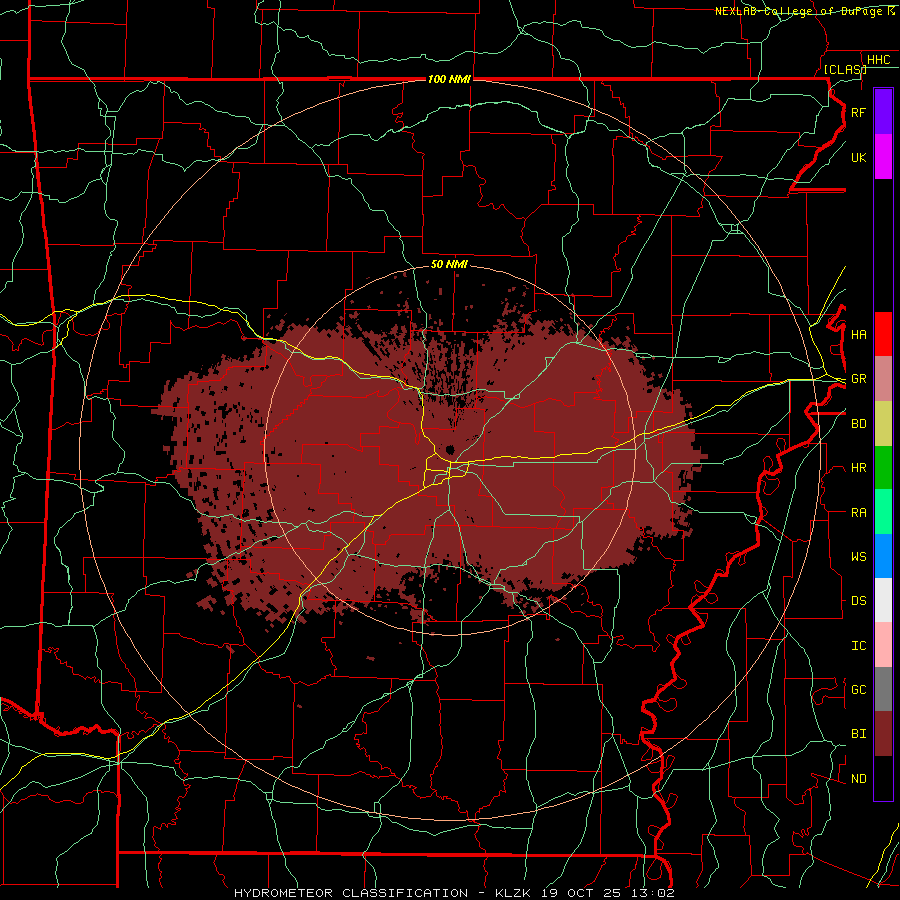The height and width of the screenshot is (900, 900).
Task: Click the 'HR' legend label
Action: tap(858, 468)
